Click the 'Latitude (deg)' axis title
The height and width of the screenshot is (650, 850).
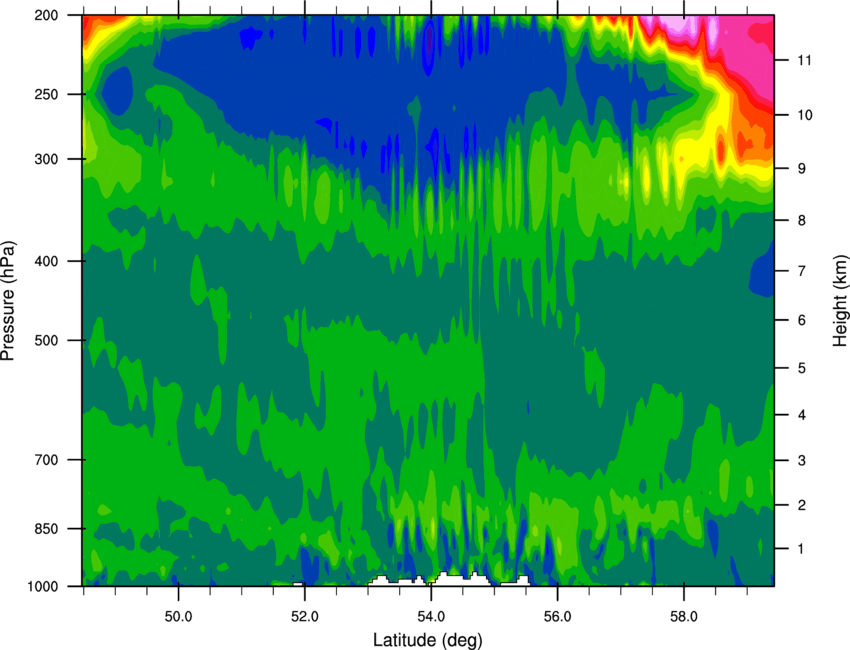(x=428, y=639)
